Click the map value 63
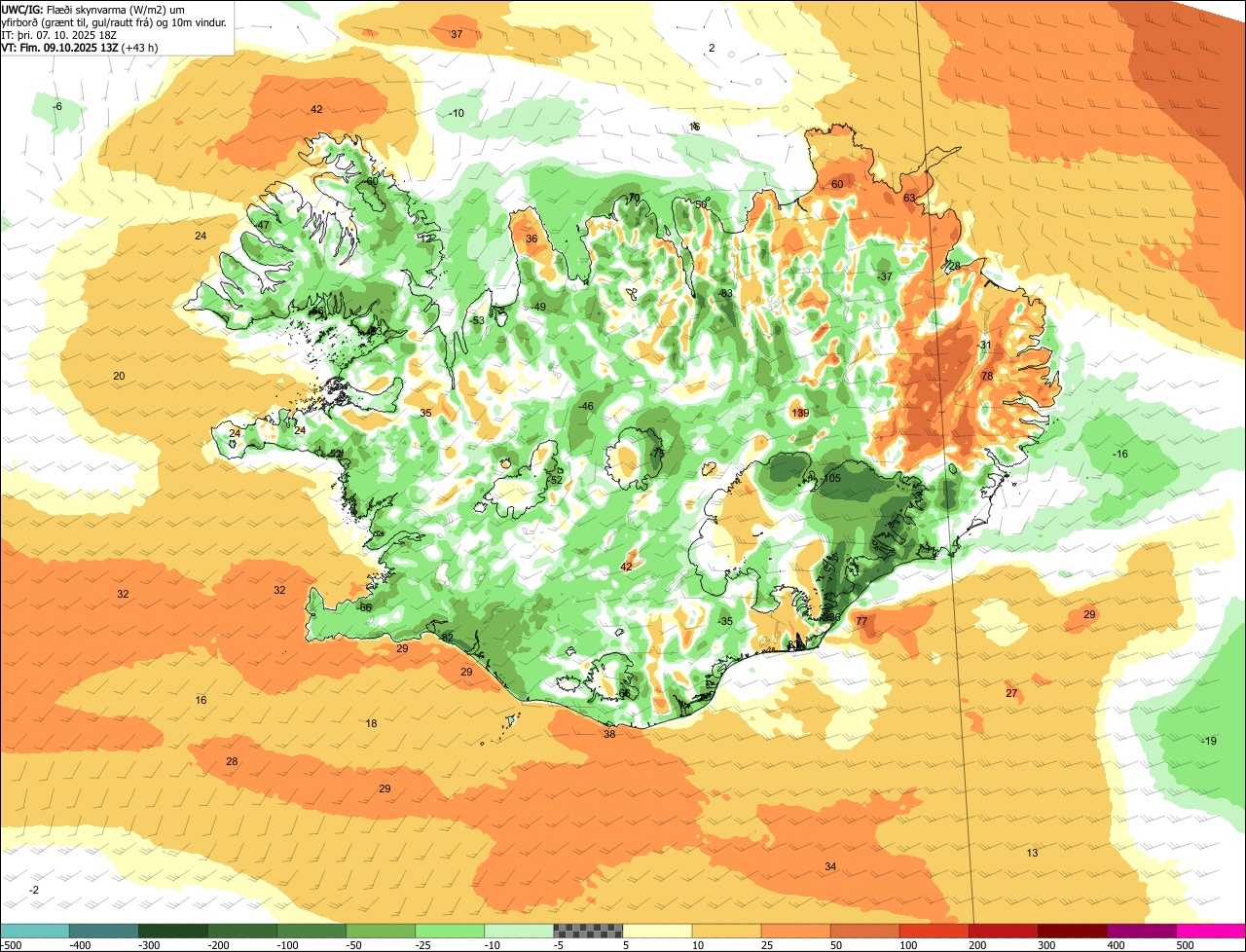 [909, 199]
